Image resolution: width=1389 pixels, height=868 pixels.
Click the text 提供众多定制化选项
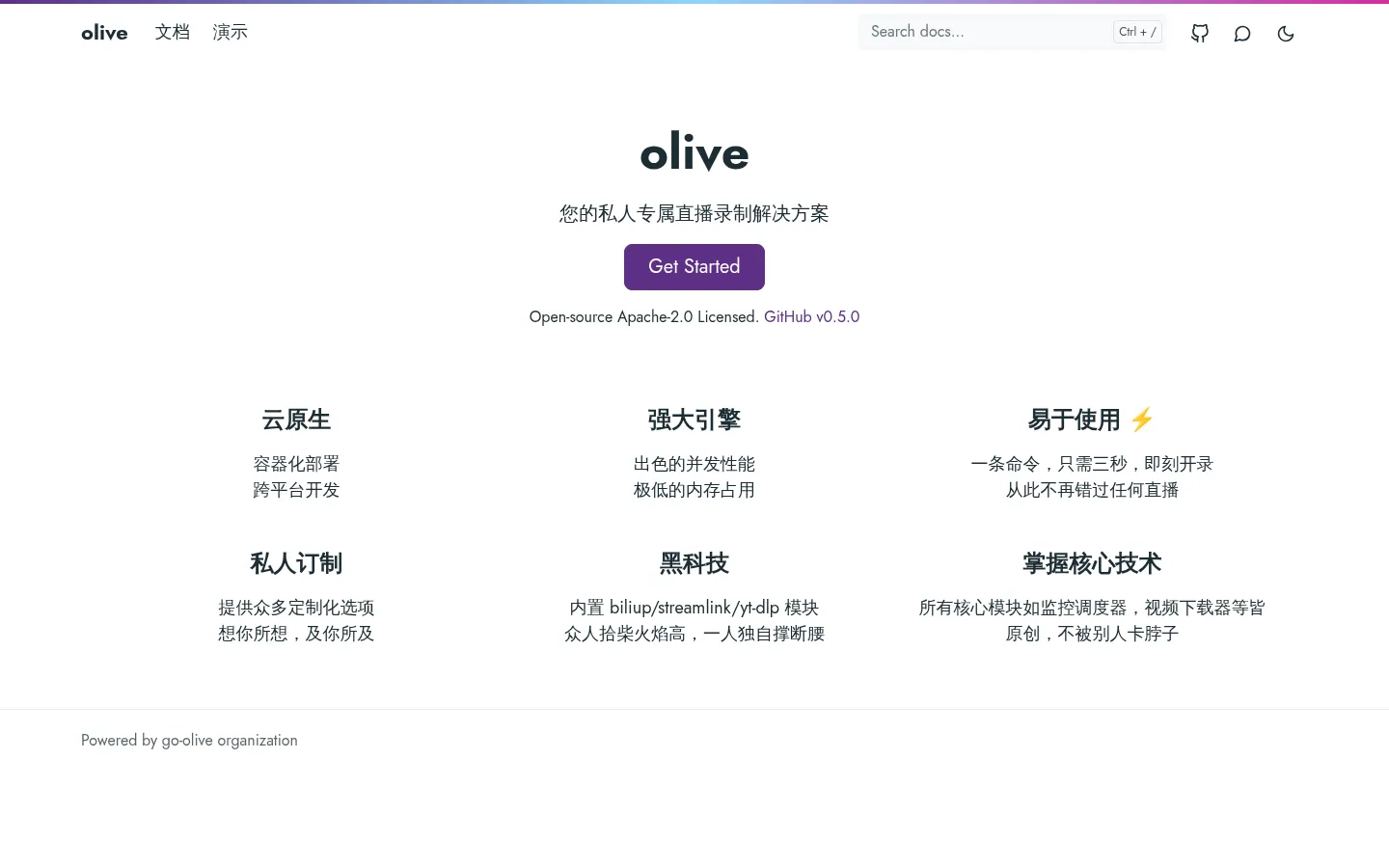pyautogui.click(x=296, y=608)
